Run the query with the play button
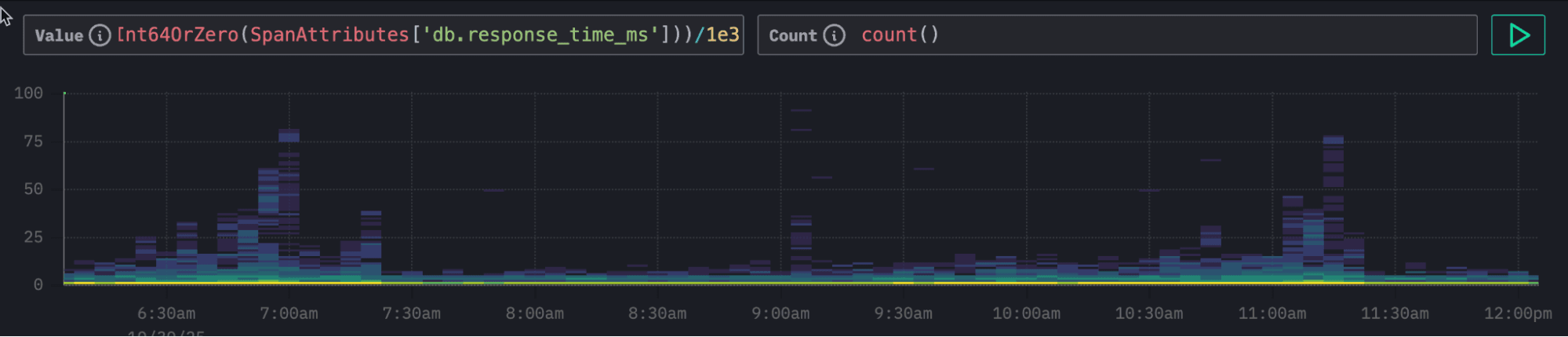Screen dimensions: 1568x337 click(1518, 35)
